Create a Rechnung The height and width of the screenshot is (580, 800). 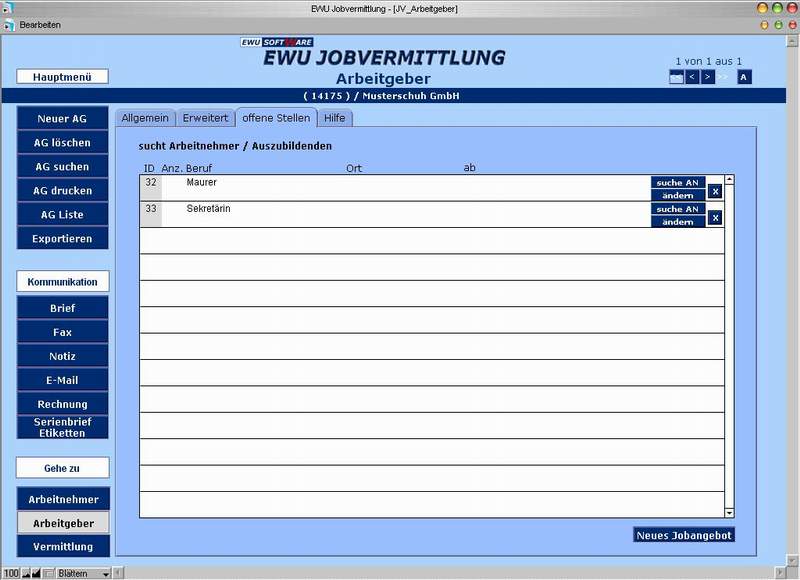click(x=62, y=404)
